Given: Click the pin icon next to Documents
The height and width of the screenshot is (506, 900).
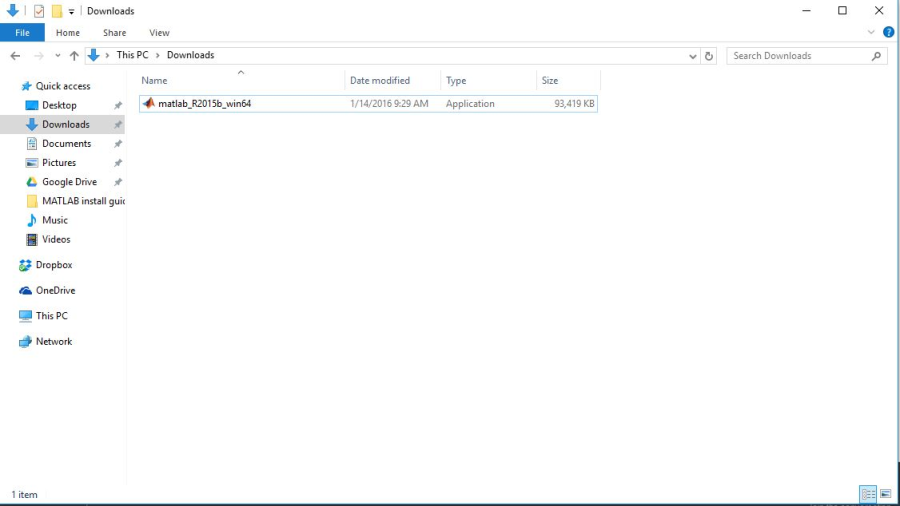Looking at the screenshot, I should [118, 143].
